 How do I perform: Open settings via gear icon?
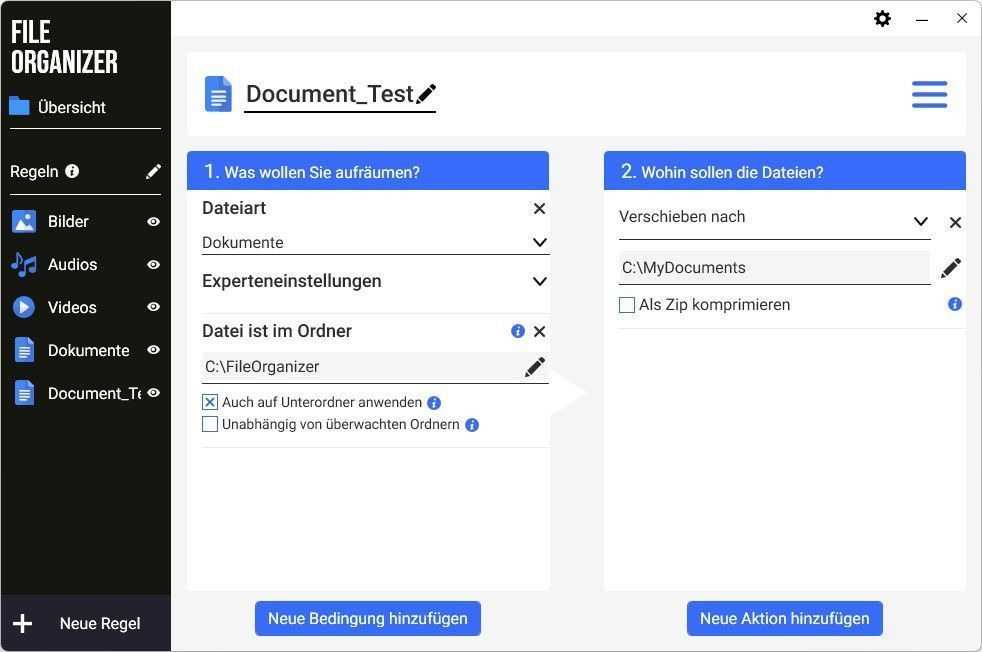coord(882,19)
